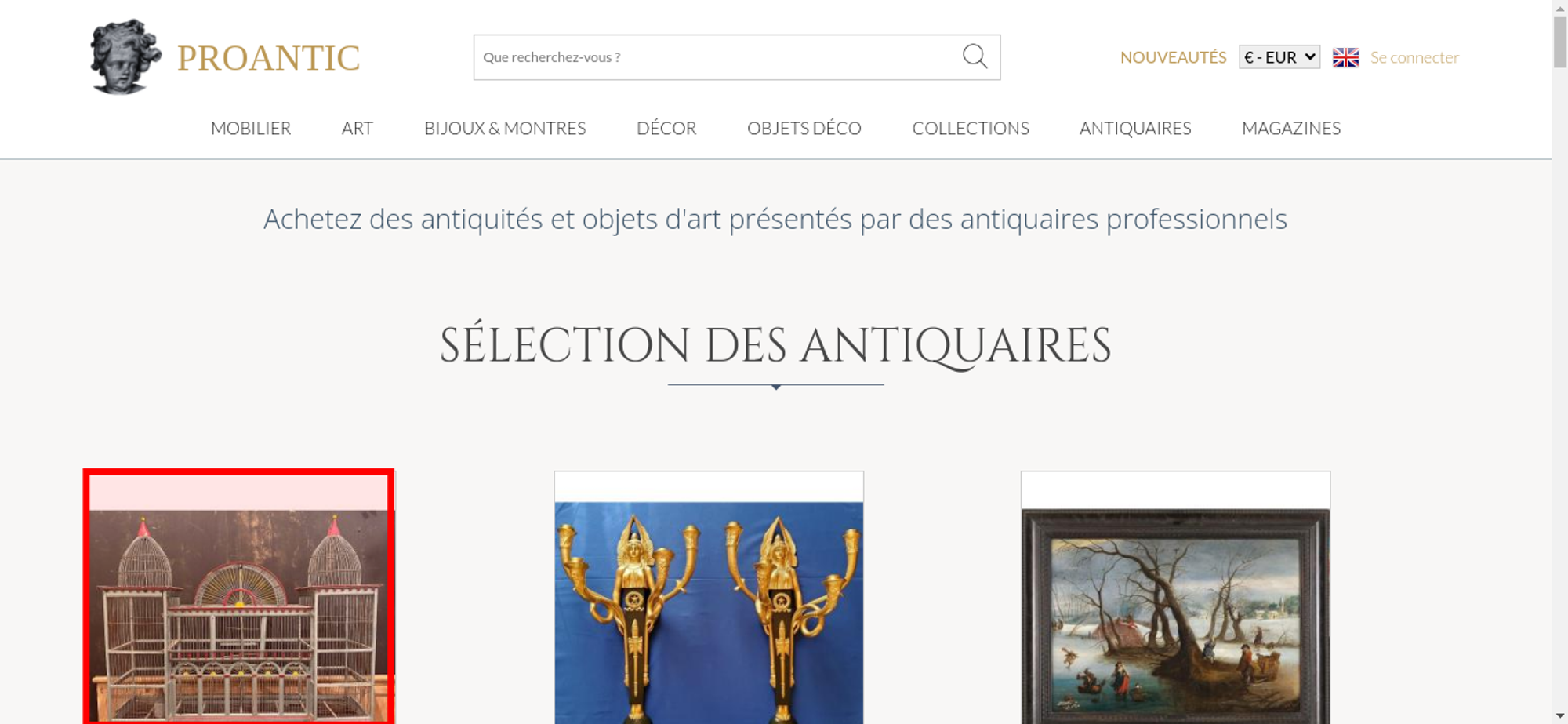Switch language via the UK flag icon
The height and width of the screenshot is (724, 1568).
[x=1345, y=57]
